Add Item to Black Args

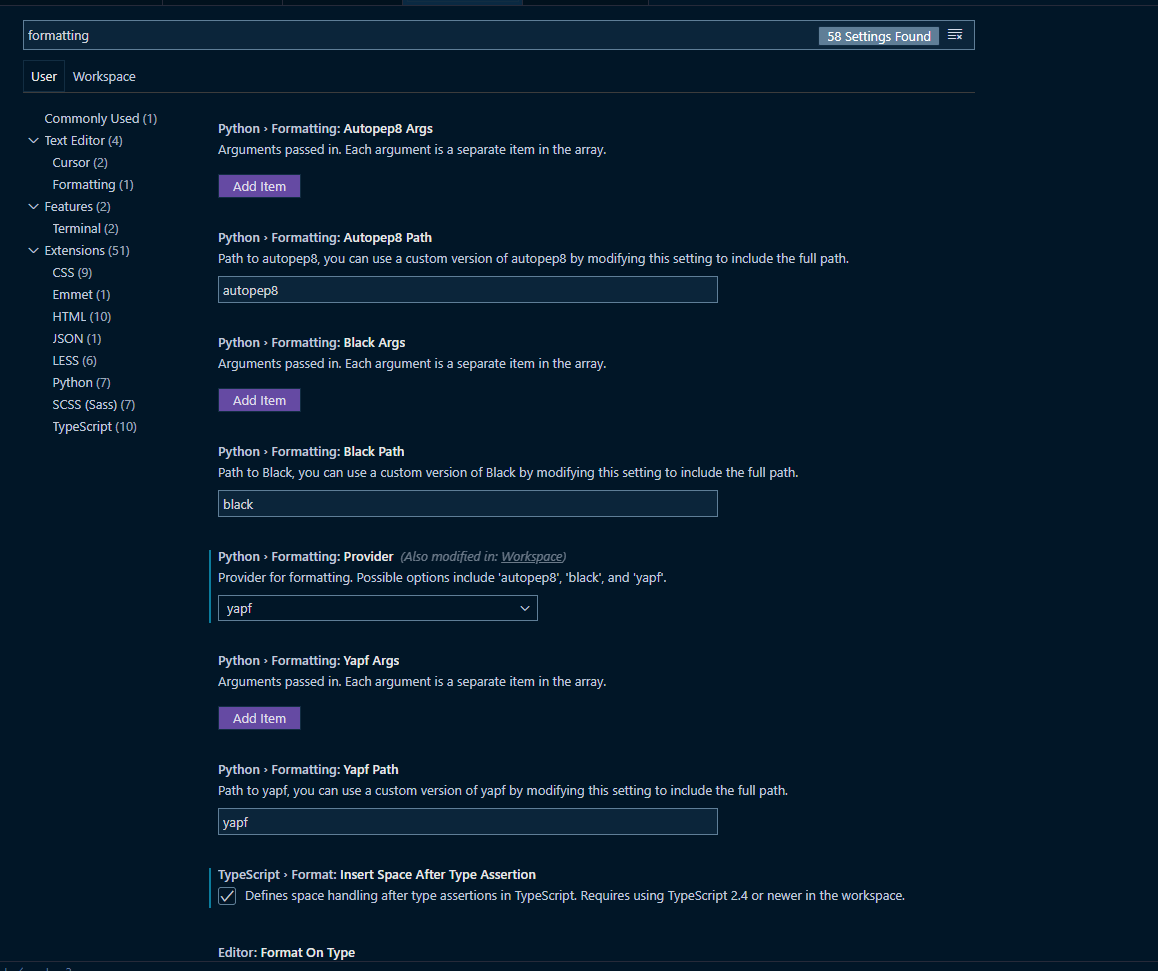point(259,400)
